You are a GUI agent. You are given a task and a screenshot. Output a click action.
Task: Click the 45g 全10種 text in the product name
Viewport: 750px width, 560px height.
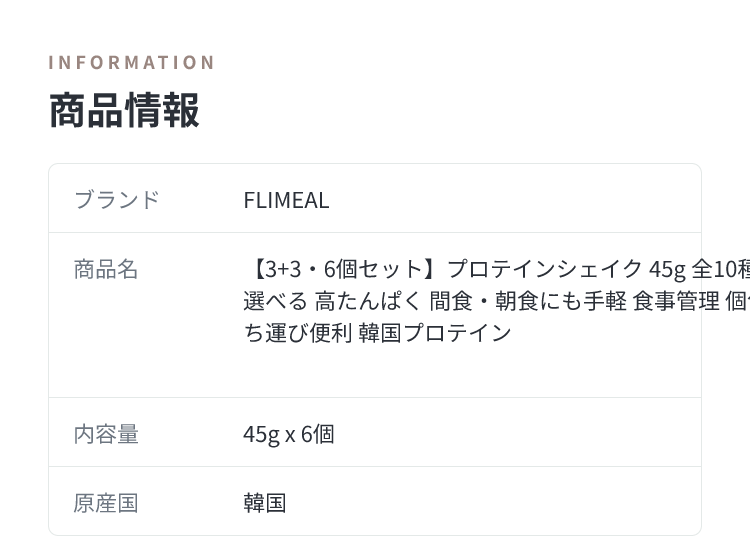699,269
